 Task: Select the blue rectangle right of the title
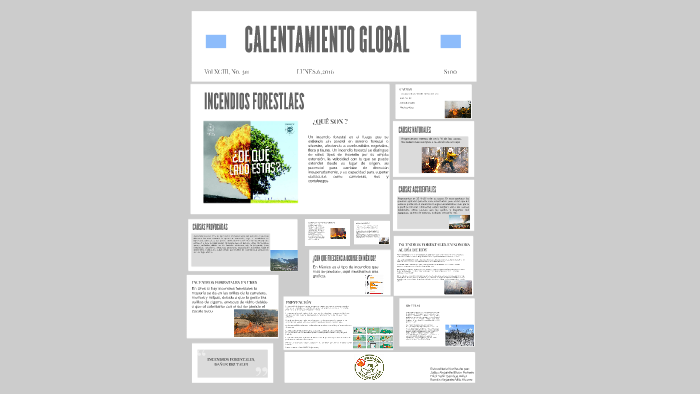450,41
